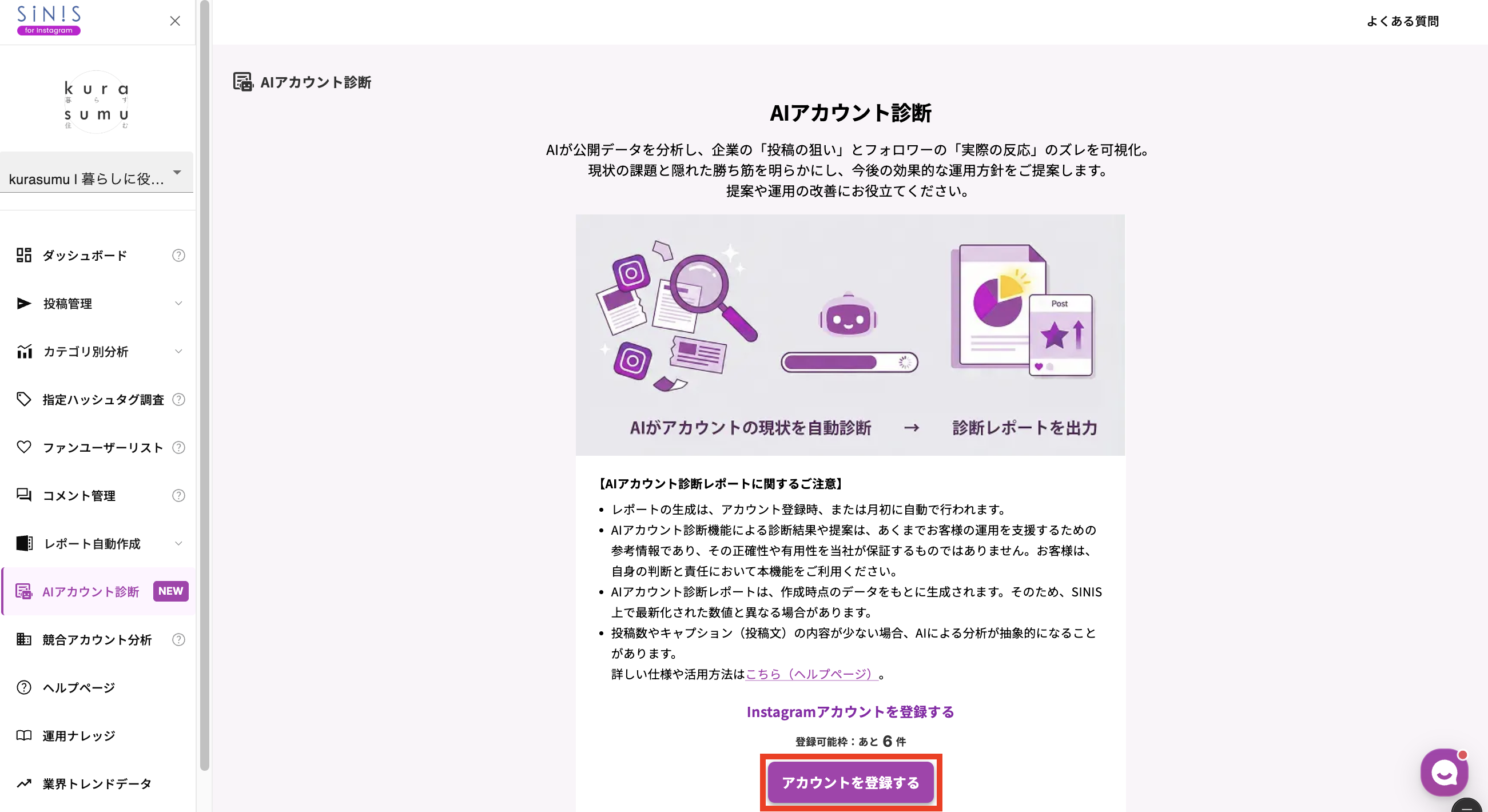Click the kurasumu profile picture thumbnail
Image resolution: width=1488 pixels, height=812 pixels.
[97, 102]
